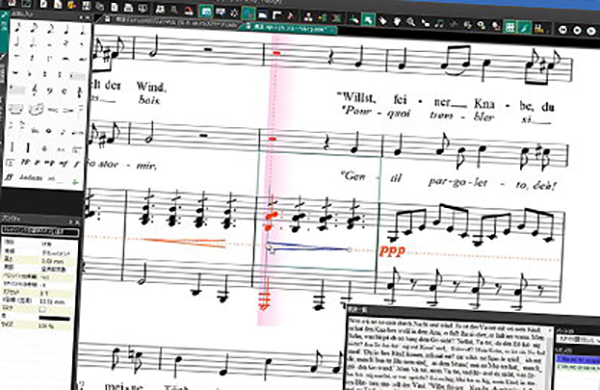Select the mf dynamic in the palette
Screen dimensions: 600x390
click(x=63, y=164)
